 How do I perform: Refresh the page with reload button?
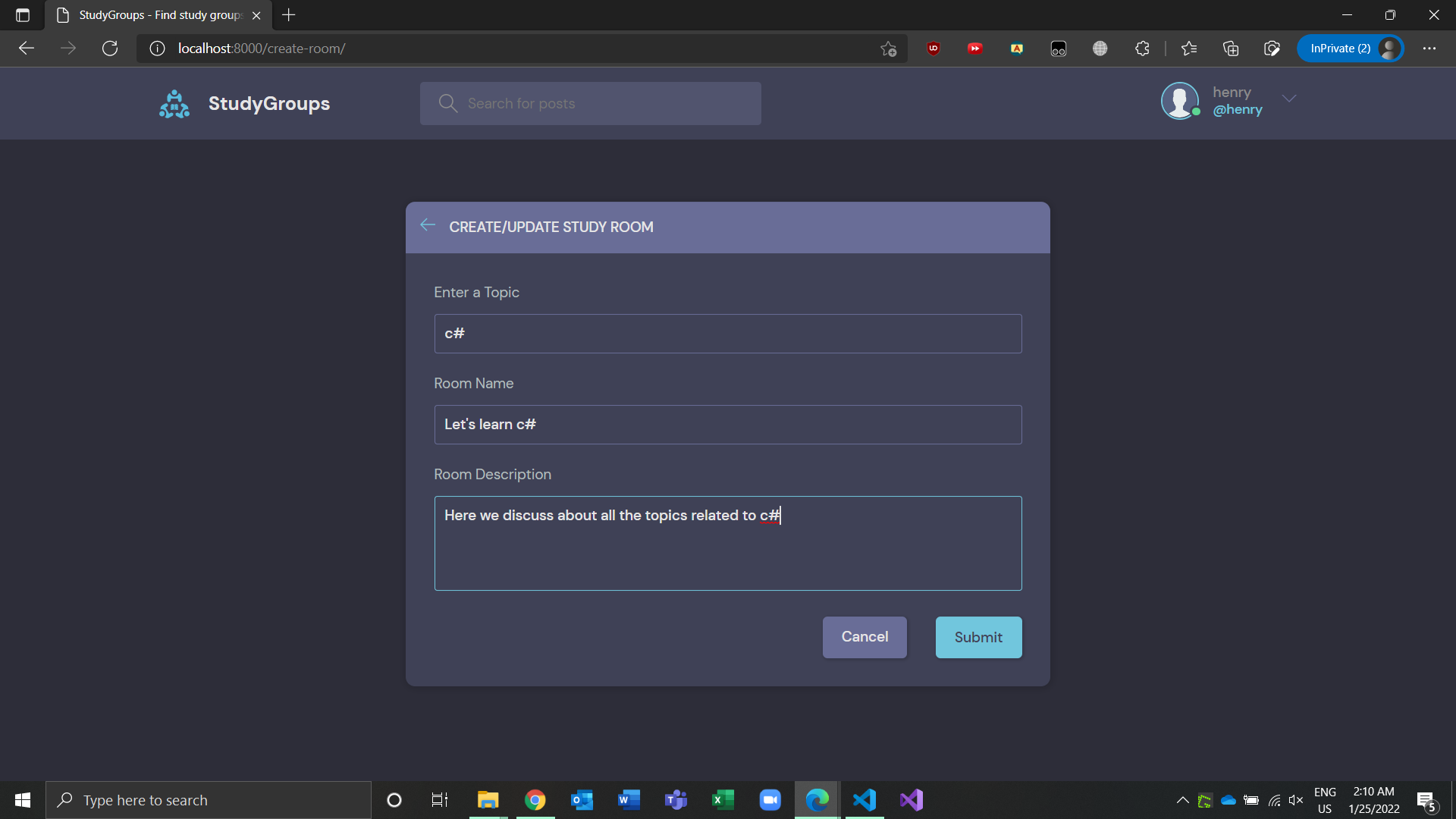(110, 49)
